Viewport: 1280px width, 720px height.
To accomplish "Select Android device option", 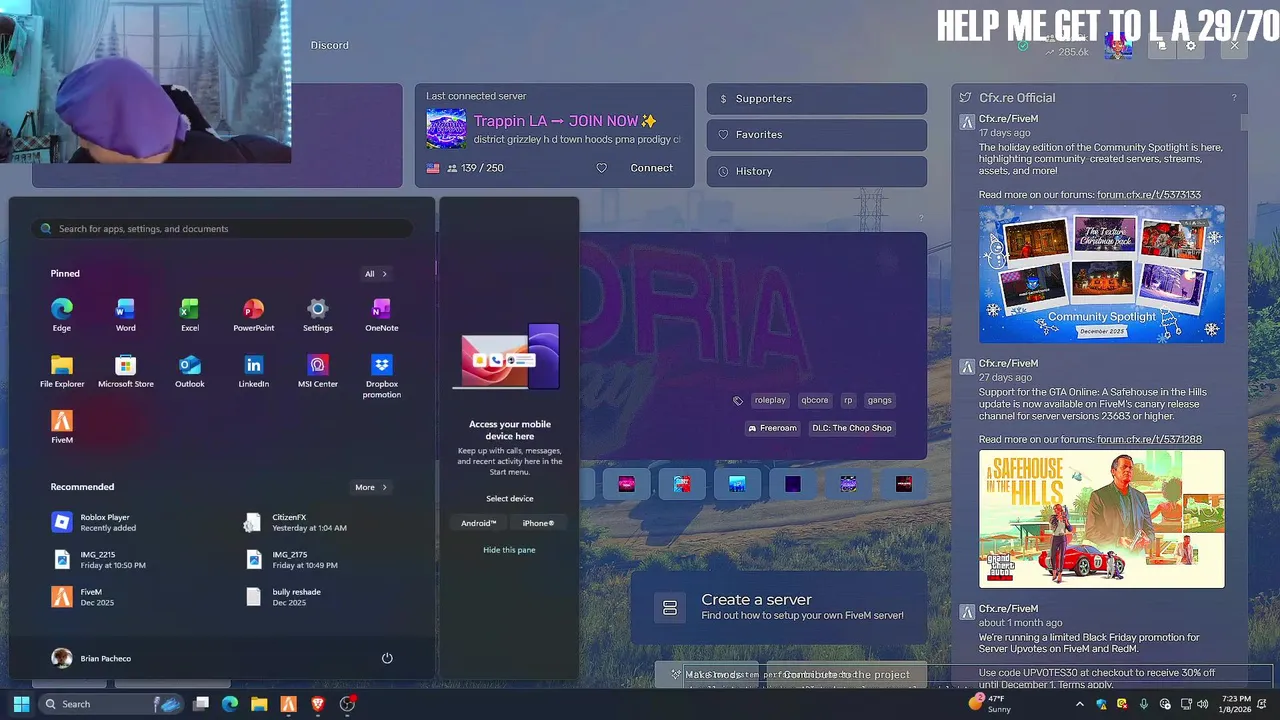I will (478, 523).
